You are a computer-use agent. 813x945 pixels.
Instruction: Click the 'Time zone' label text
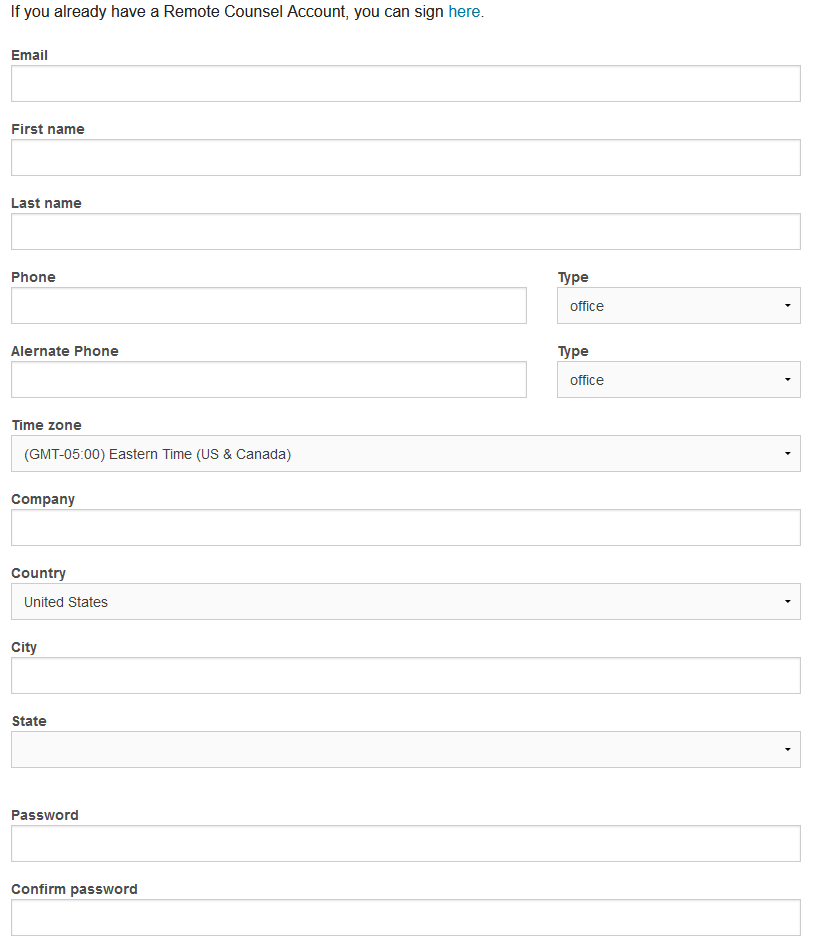click(46, 425)
